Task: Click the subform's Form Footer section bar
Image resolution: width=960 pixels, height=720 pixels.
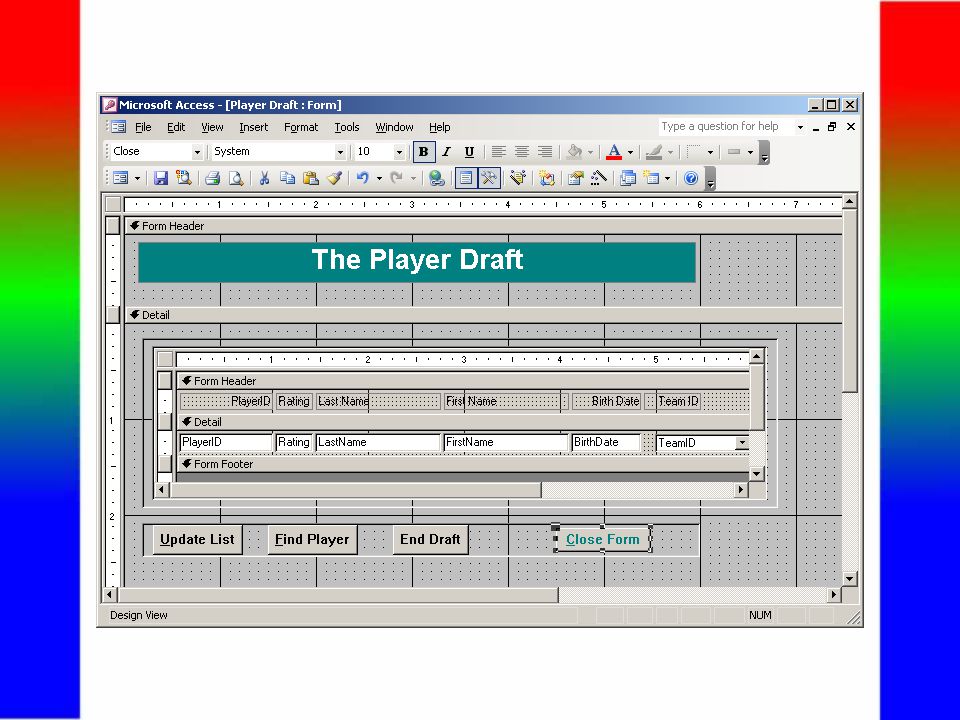Action: 463,464
